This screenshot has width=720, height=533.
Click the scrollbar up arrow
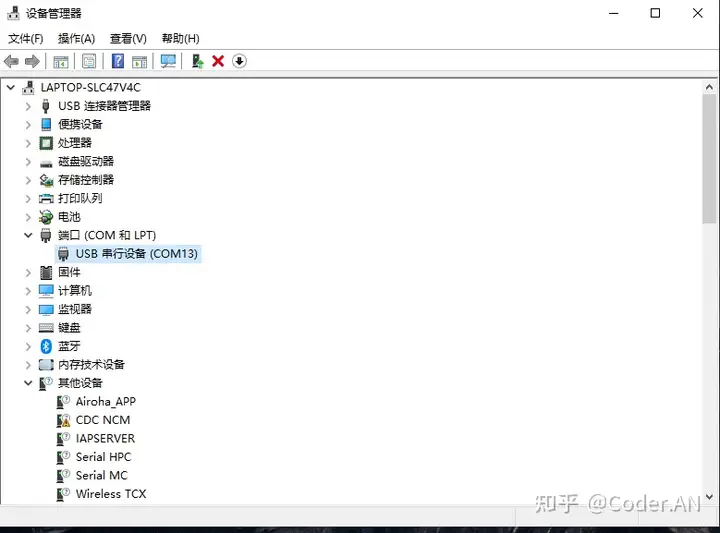(709, 87)
